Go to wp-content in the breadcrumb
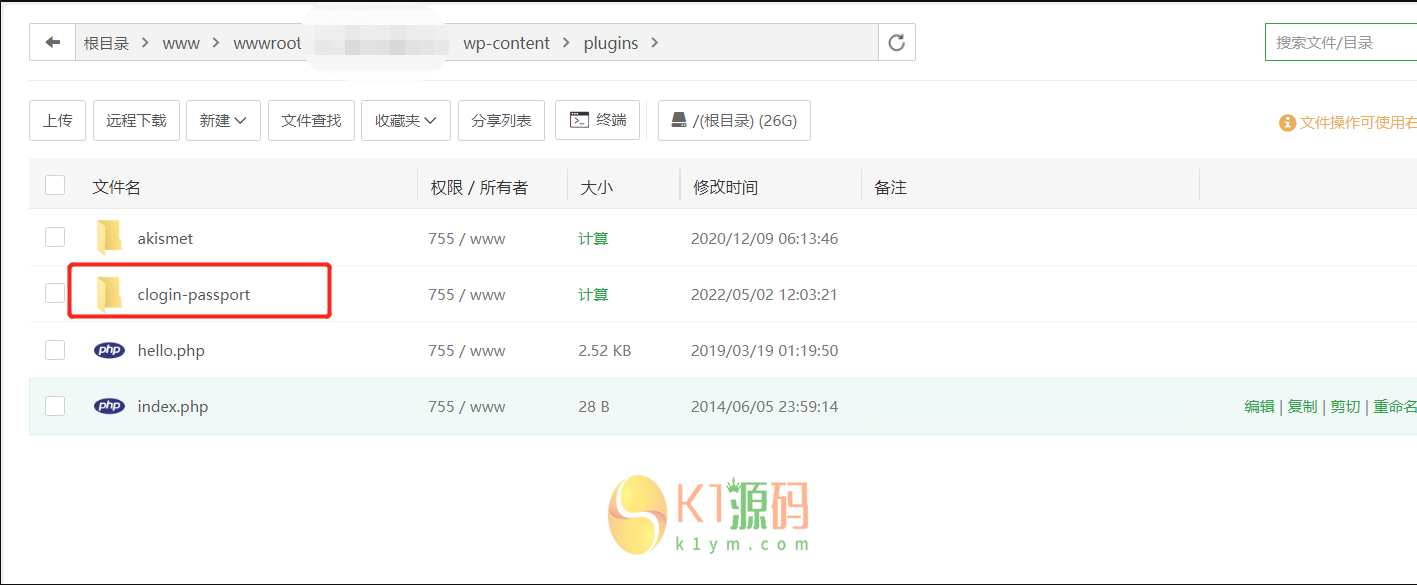This screenshot has height=585, width=1417. (506, 43)
